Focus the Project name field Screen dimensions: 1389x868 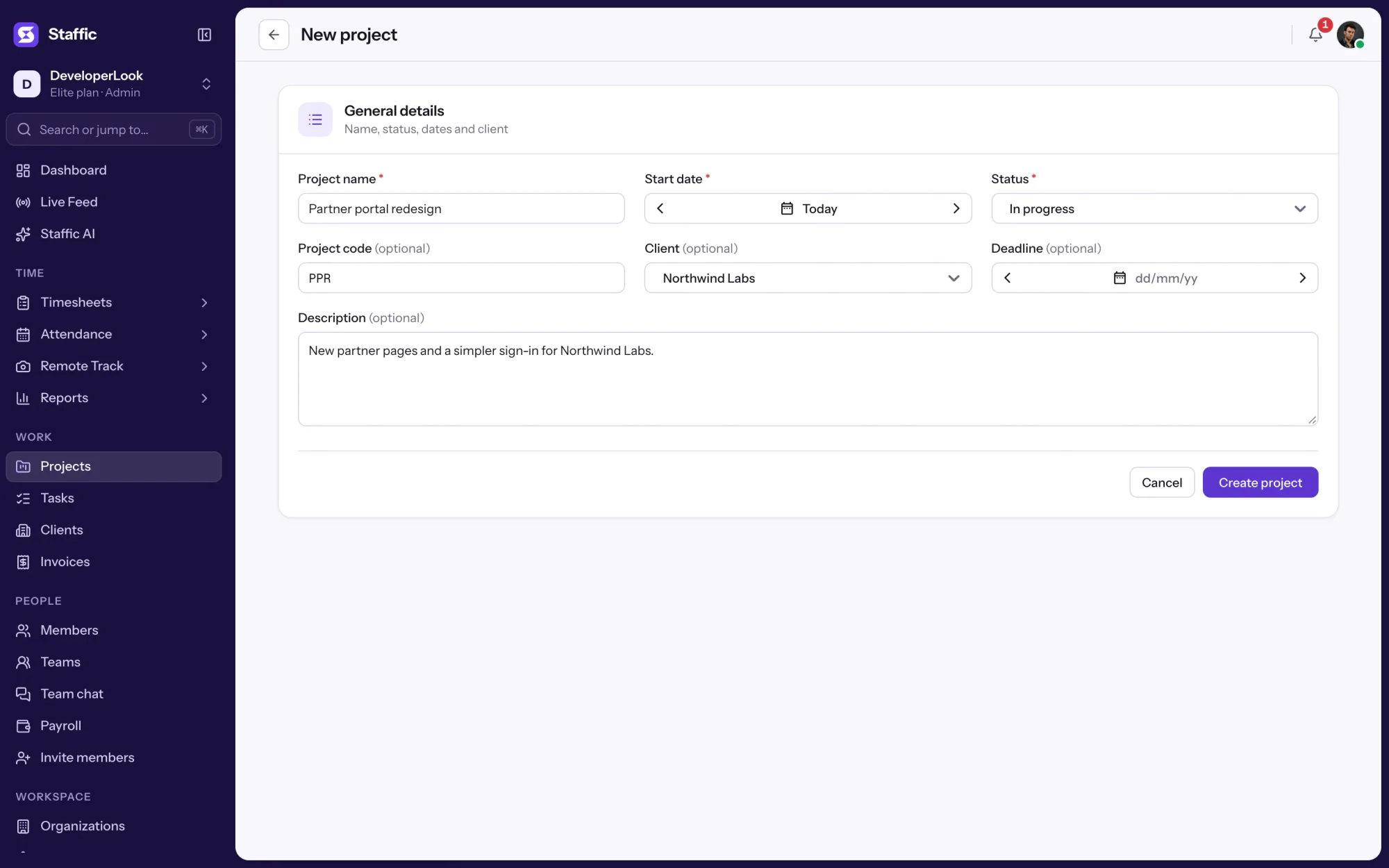point(461,208)
